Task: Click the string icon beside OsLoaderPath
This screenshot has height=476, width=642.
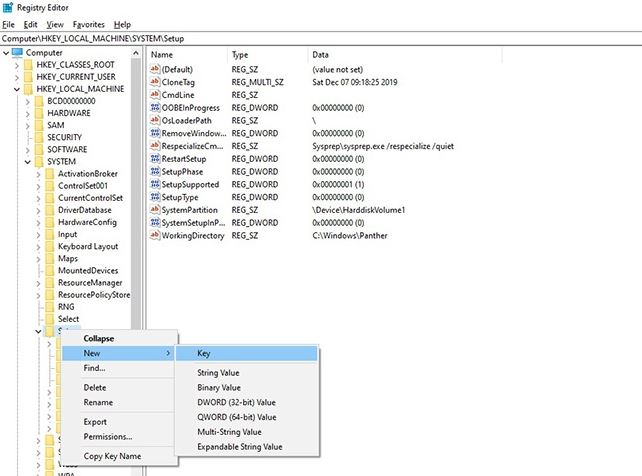Action: pos(155,120)
